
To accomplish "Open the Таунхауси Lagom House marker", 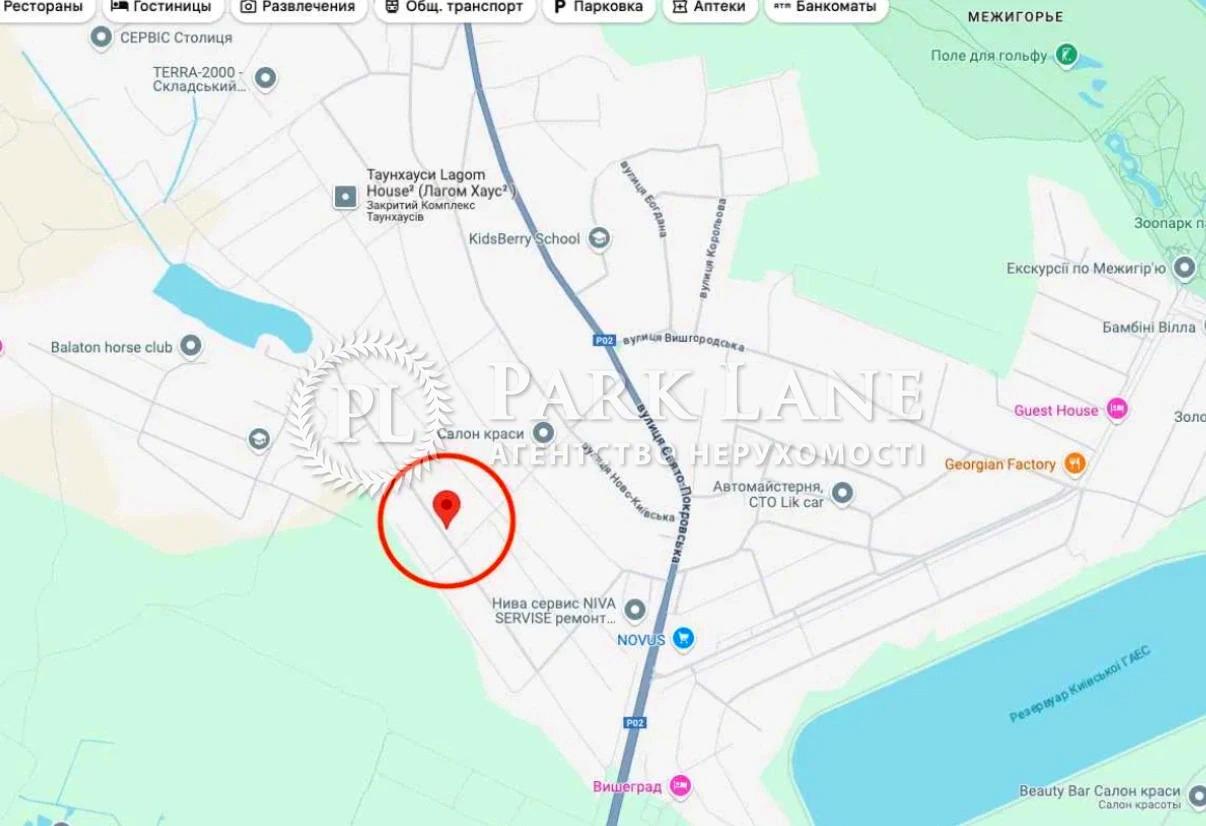I will tap(345, 196).
